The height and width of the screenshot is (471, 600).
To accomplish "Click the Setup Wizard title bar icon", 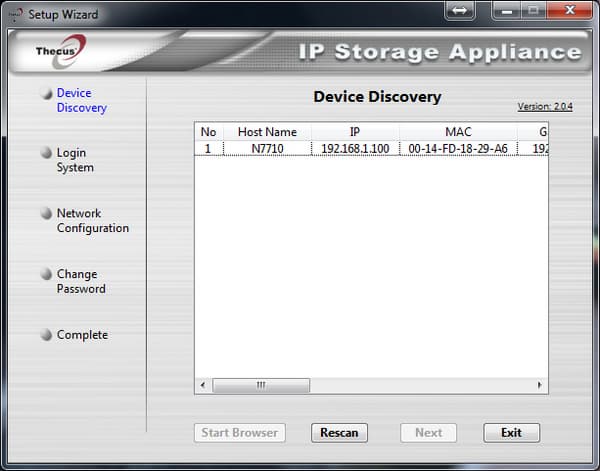I will (16, 15).
